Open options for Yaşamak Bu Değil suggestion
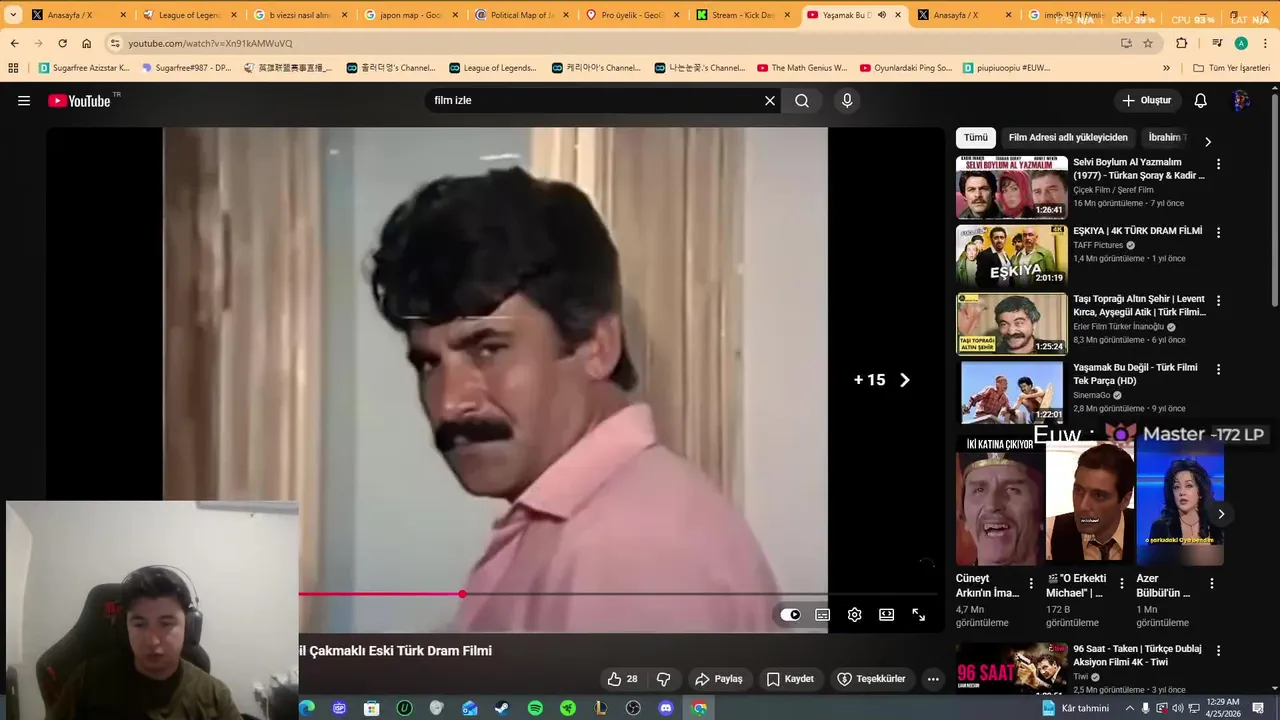 pyautogui.click(x=1218, y=369)
